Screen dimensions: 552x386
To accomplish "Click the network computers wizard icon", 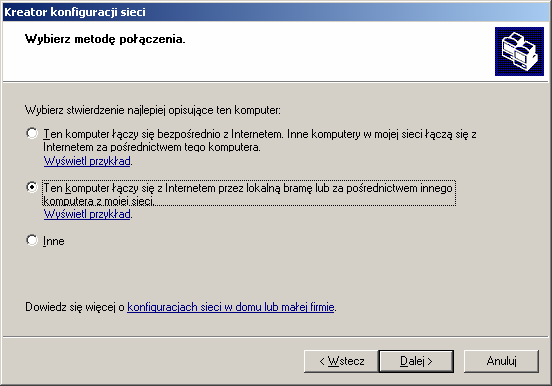I will [519, 51].
